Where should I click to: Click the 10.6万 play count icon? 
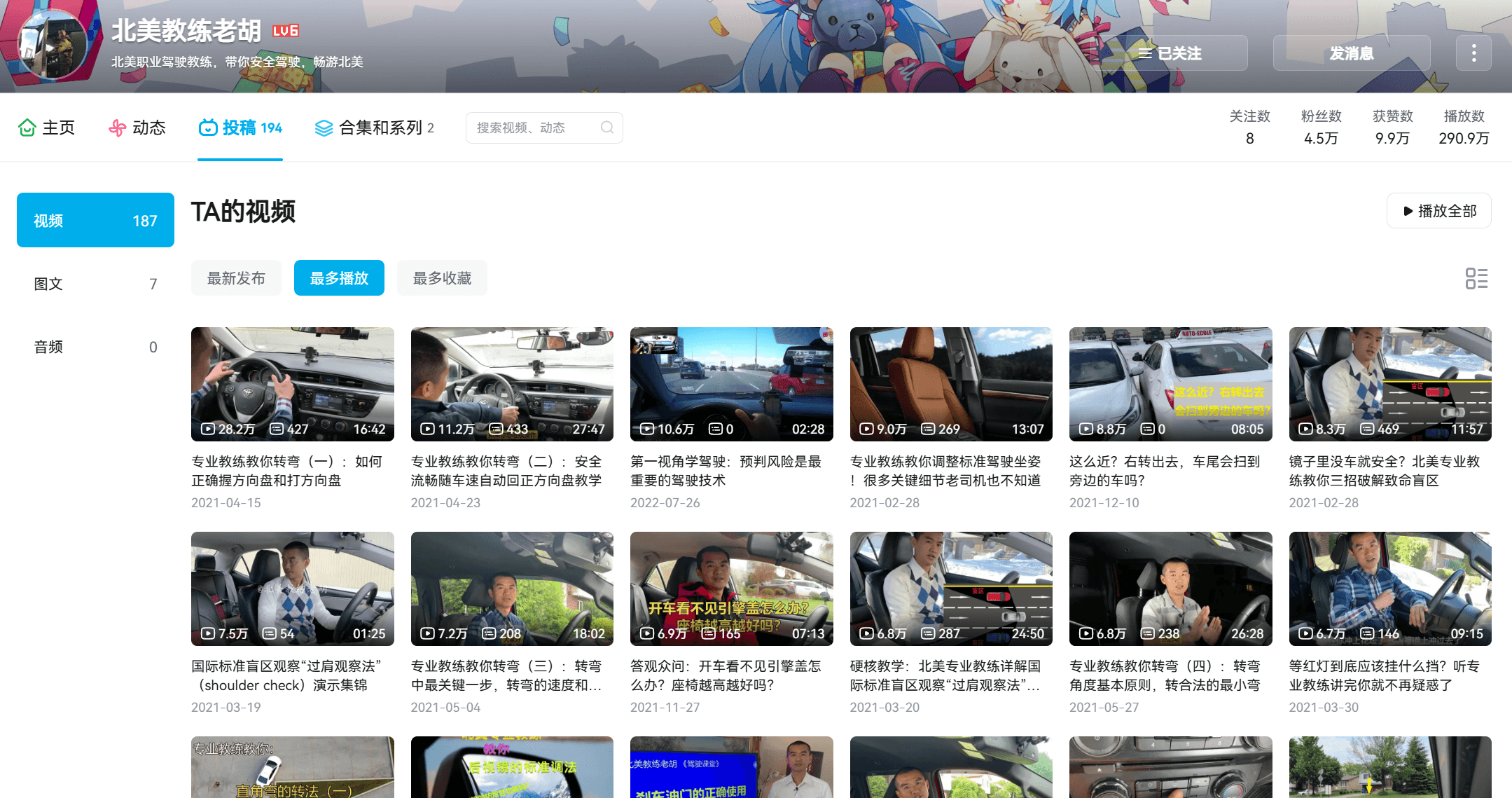(647, 429)
